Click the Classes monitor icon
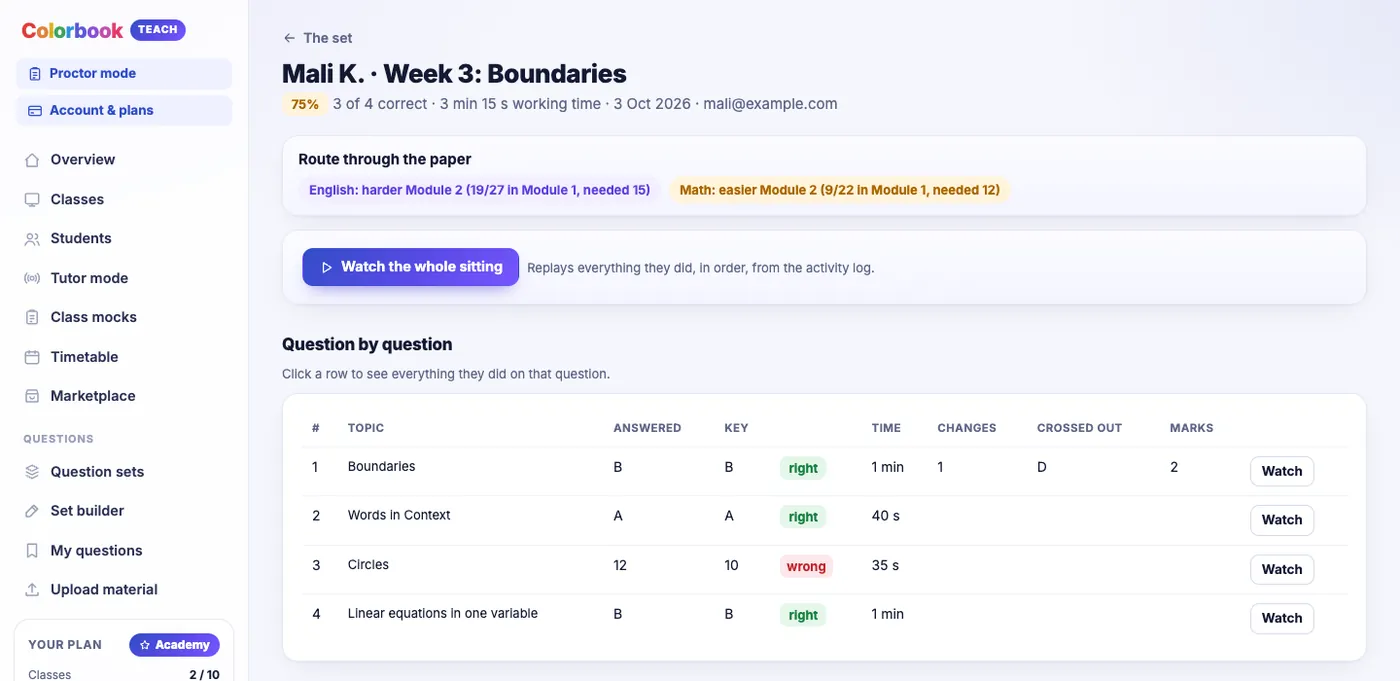 32,200
